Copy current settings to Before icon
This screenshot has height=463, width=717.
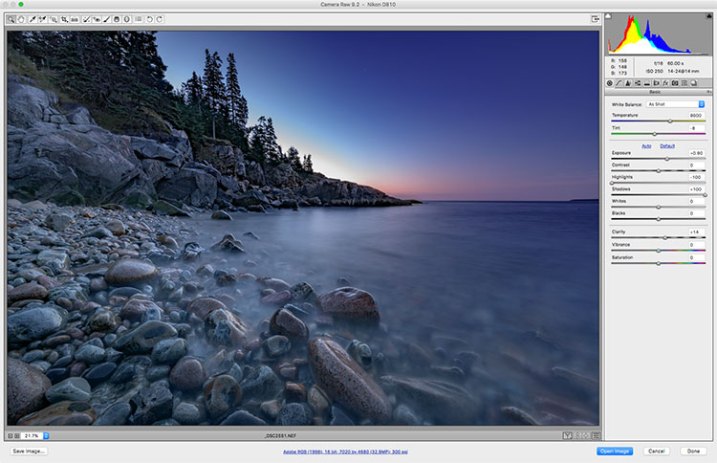(x=586, y=436)
